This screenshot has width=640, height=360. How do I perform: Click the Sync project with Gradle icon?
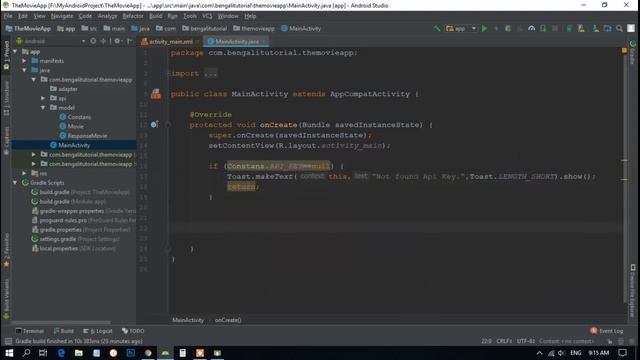569,29
